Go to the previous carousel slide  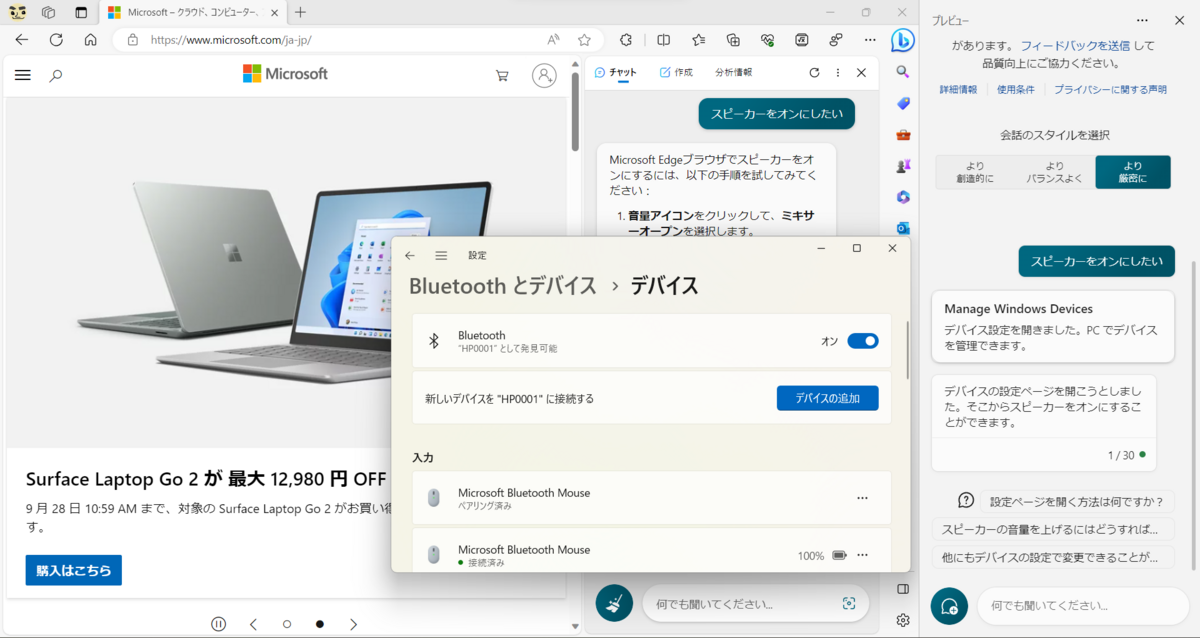click(253, 624)
